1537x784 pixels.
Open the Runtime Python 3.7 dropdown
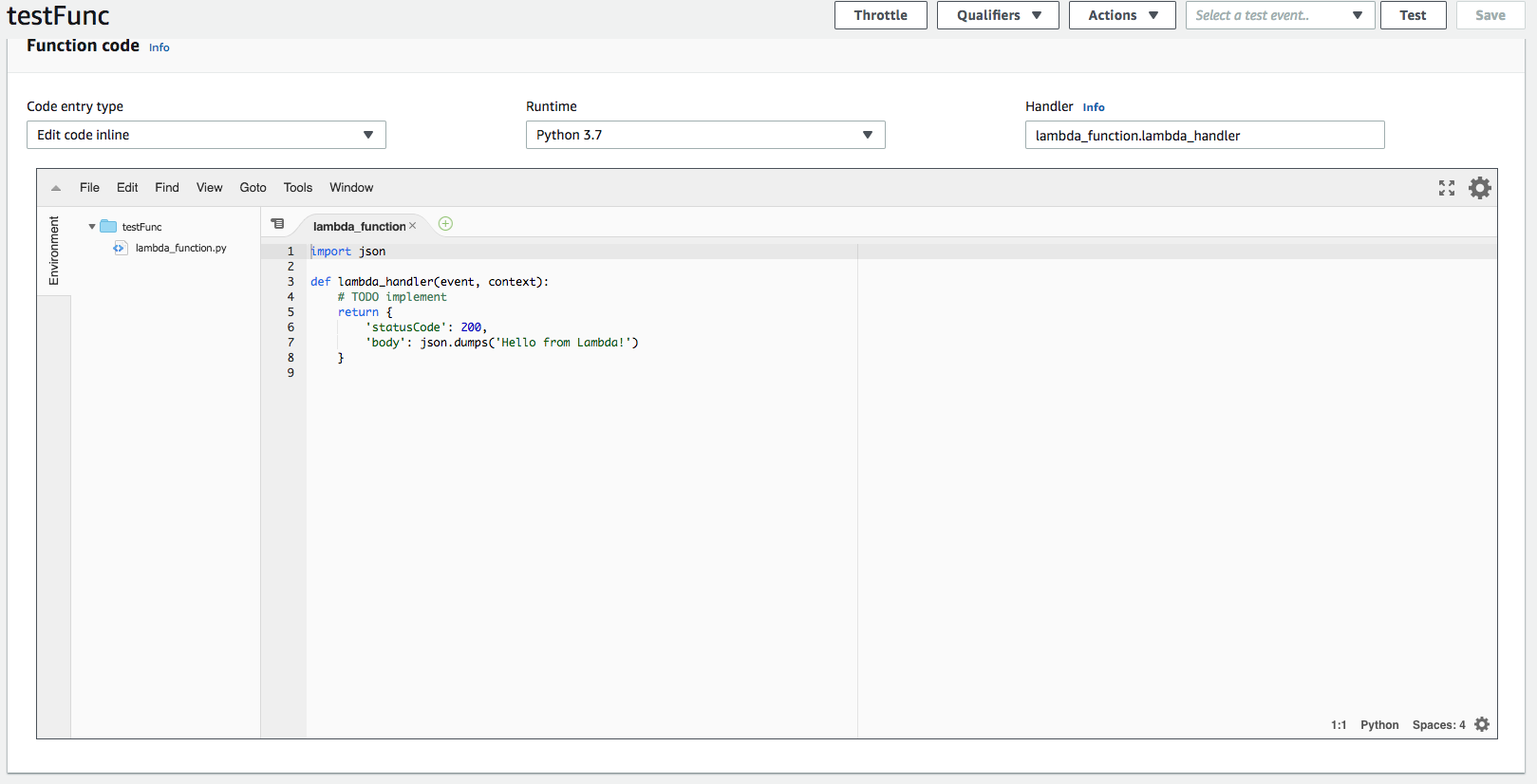(x=705, y=135)
